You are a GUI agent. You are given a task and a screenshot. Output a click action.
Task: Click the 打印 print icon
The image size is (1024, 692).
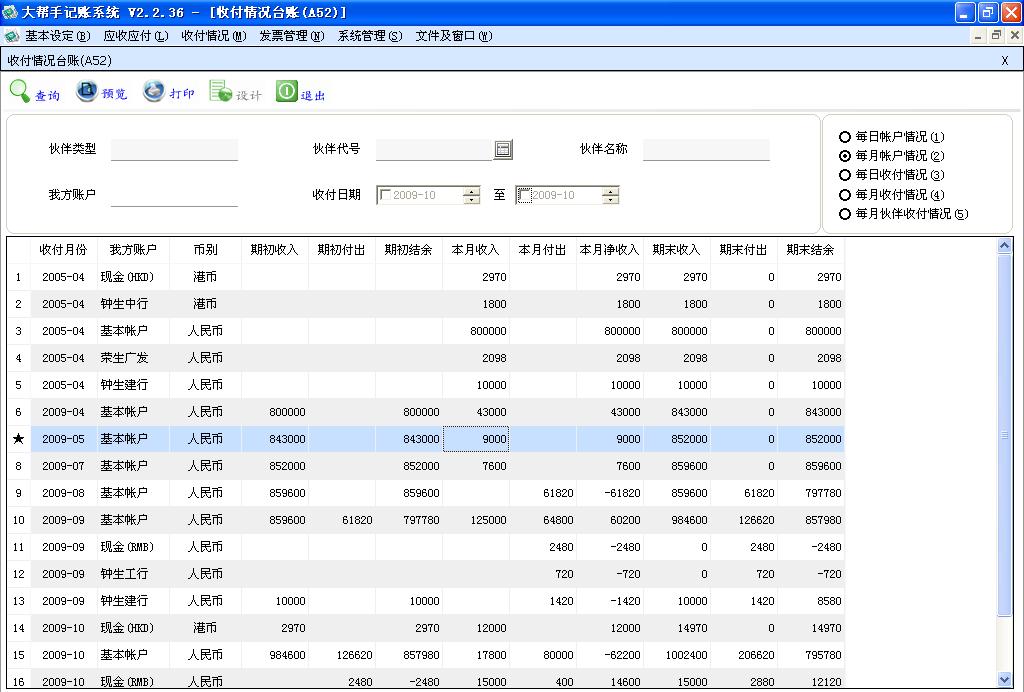point(152,91)
